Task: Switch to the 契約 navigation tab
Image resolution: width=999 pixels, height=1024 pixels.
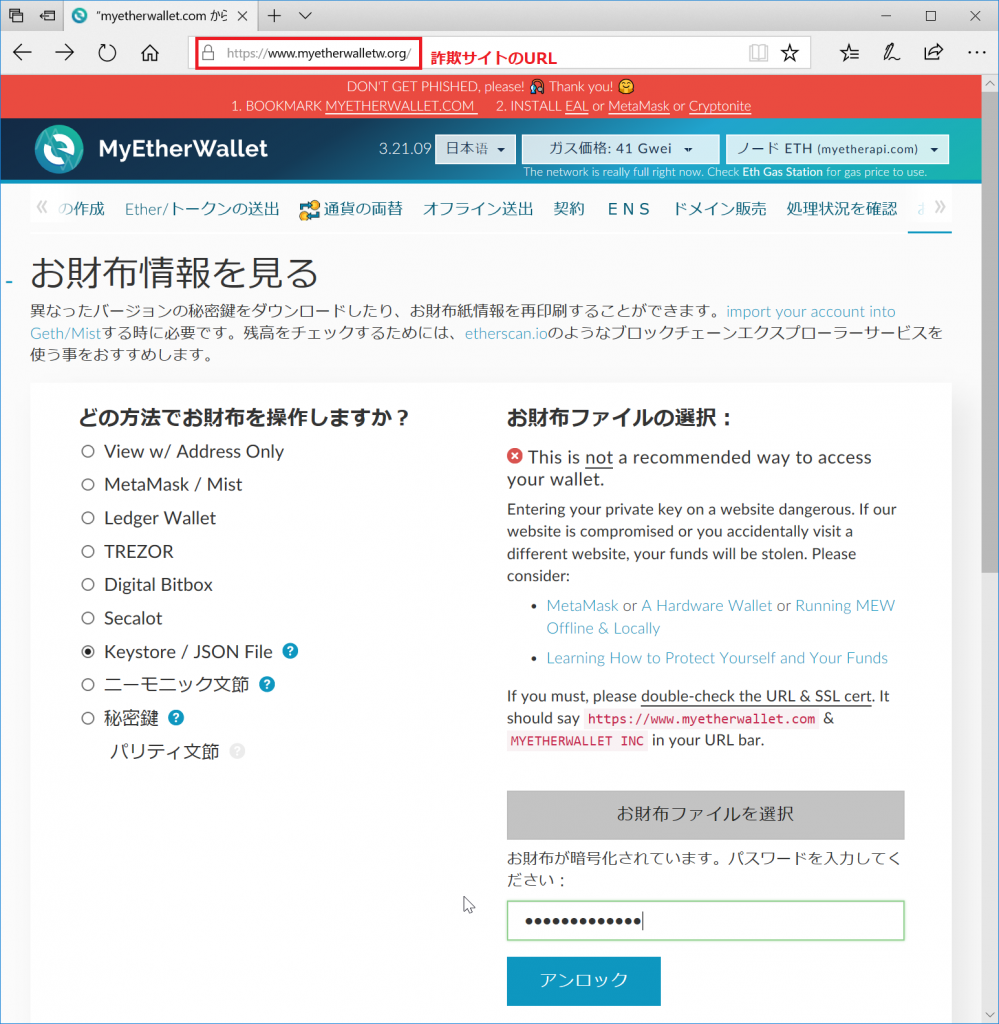Action: point(569,209)
